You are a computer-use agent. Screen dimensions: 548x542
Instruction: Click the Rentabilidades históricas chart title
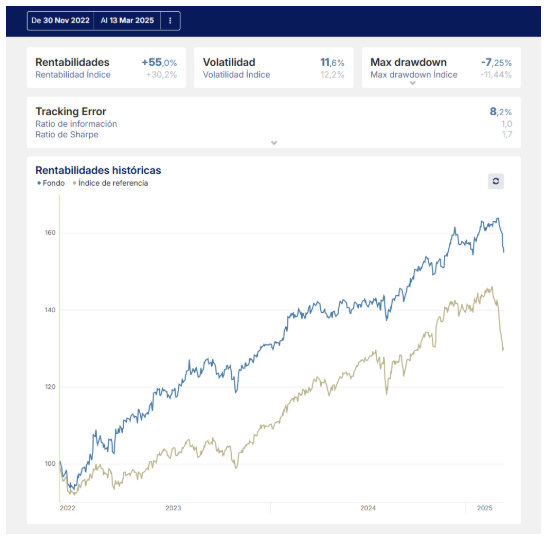tap(98, 170)
